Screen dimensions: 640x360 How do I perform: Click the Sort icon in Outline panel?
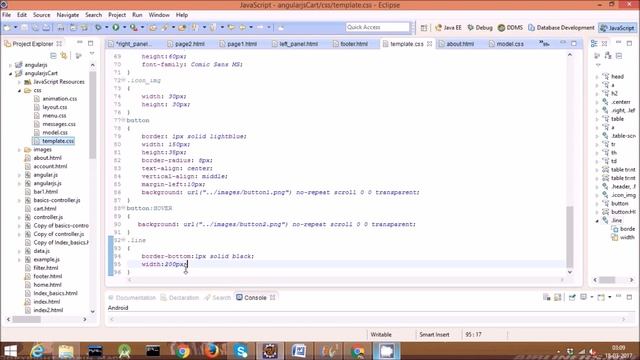608,56
